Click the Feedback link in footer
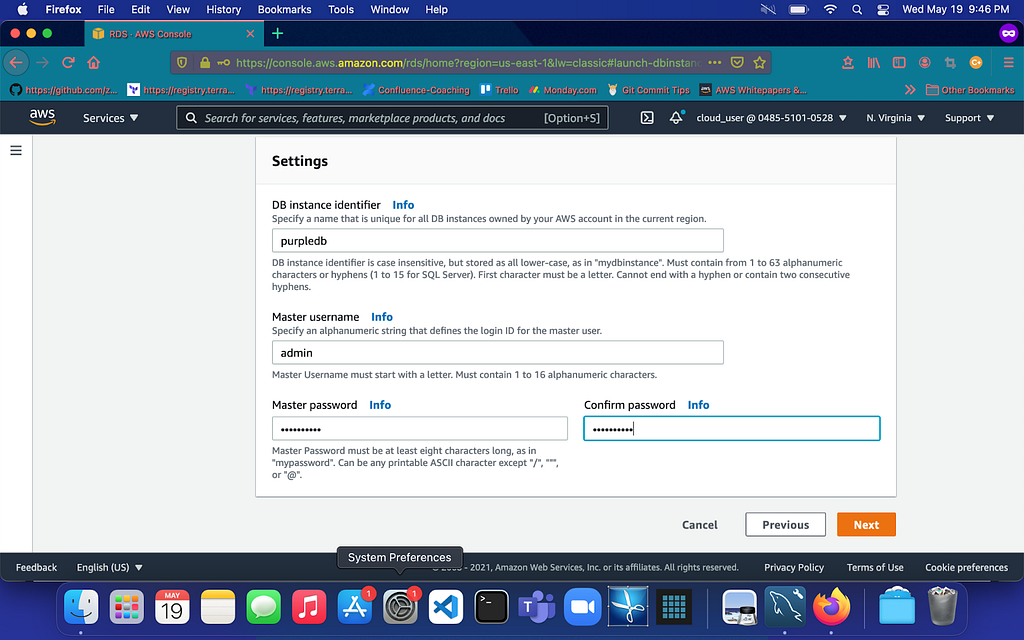This screenshot has height=640, width=1024. click(x=37, y=568)
